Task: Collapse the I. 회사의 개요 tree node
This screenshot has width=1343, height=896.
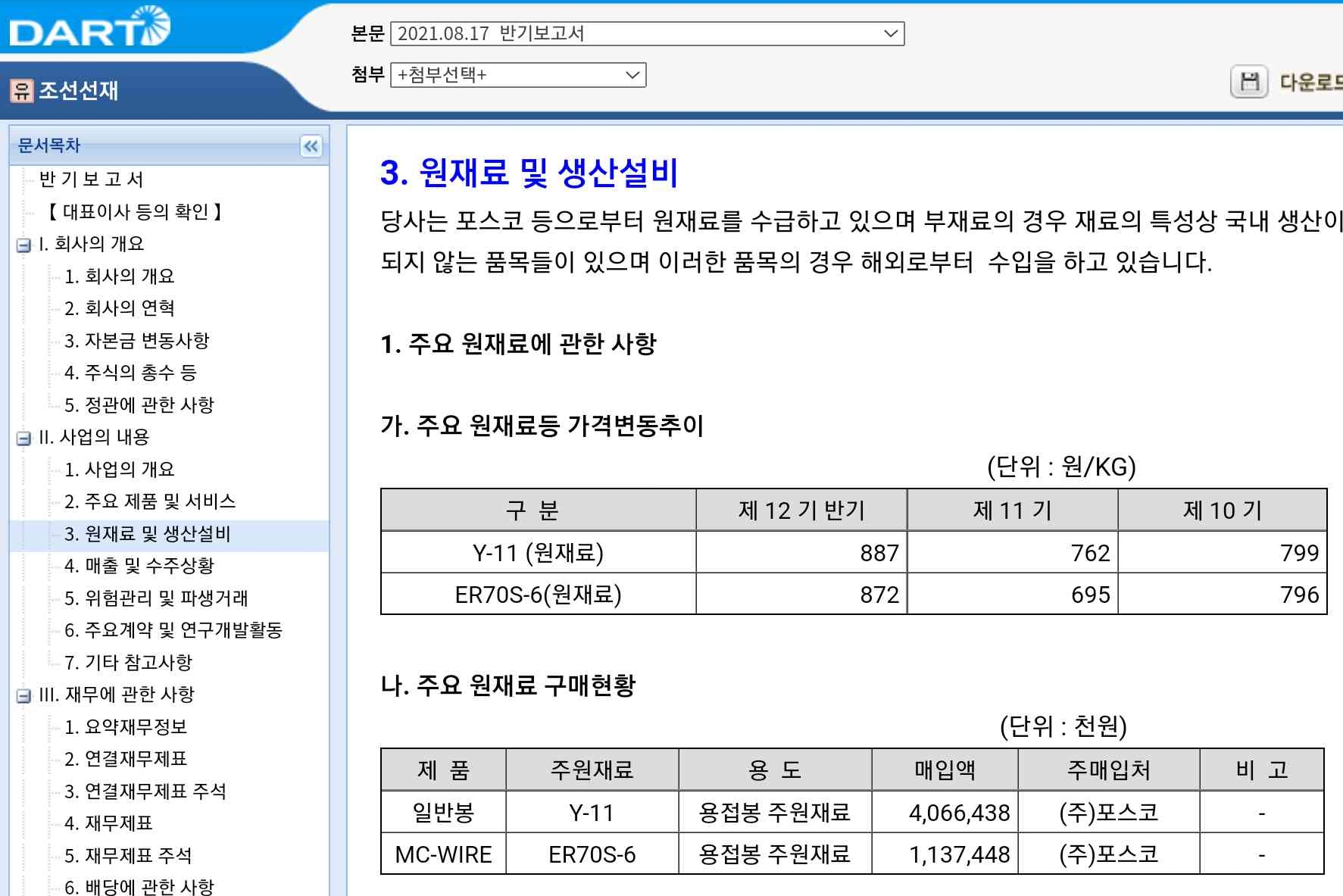Action: click(x=23, y=245)
